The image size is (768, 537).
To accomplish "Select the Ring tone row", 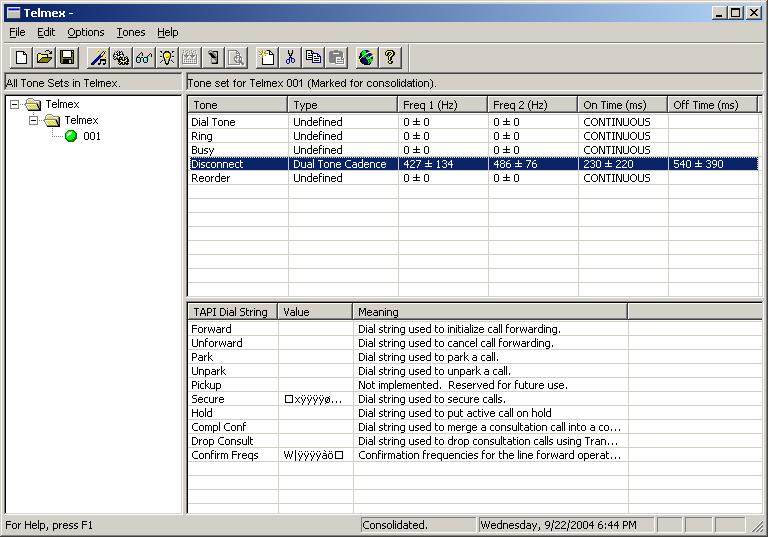I will pyautogui.click(x=473, y=136).
